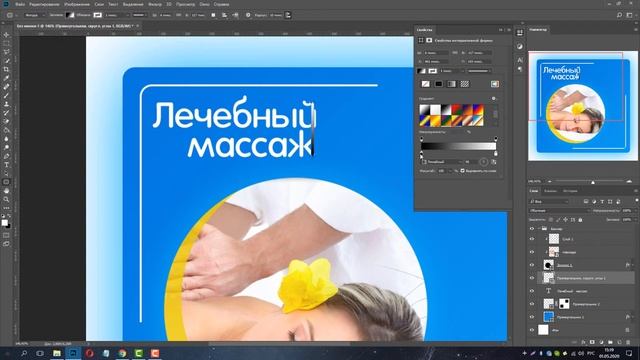Switch to the История tab
Image resolution: width=640 pixels, height=360 pixels.
pos(570,191)
